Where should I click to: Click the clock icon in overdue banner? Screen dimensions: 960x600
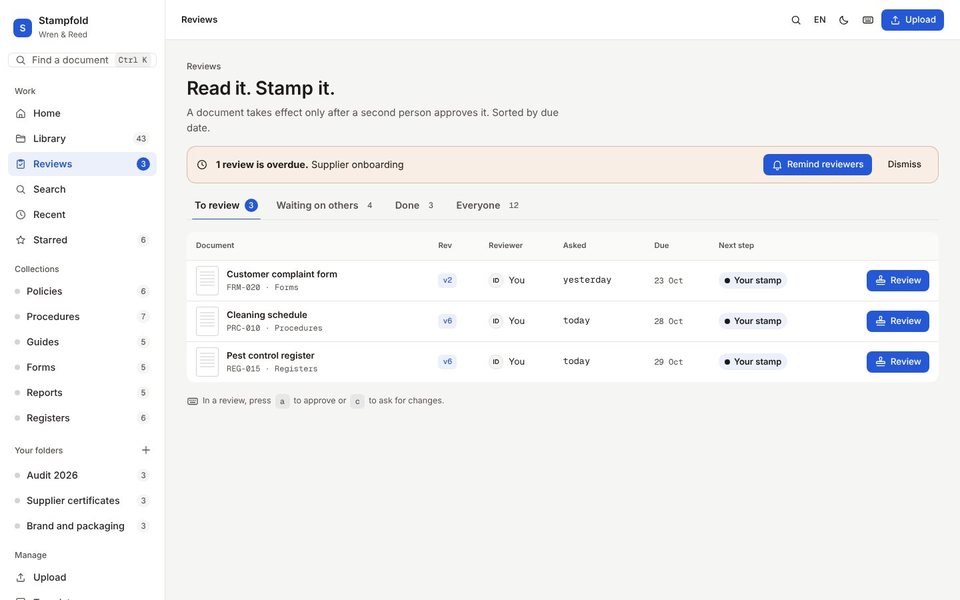click(x=202, y=165)
